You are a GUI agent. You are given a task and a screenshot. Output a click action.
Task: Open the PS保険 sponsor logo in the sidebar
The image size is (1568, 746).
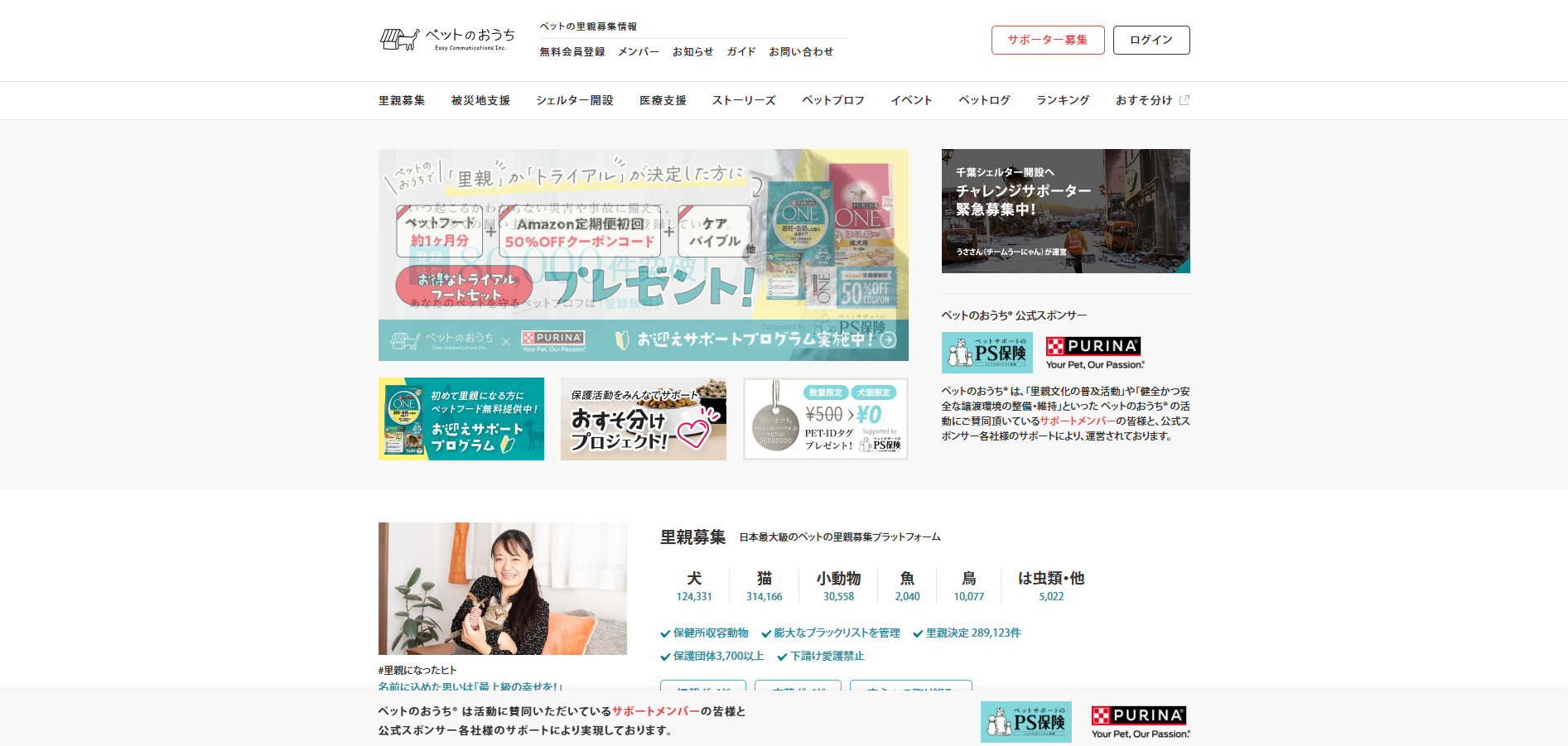coord(987,353)
